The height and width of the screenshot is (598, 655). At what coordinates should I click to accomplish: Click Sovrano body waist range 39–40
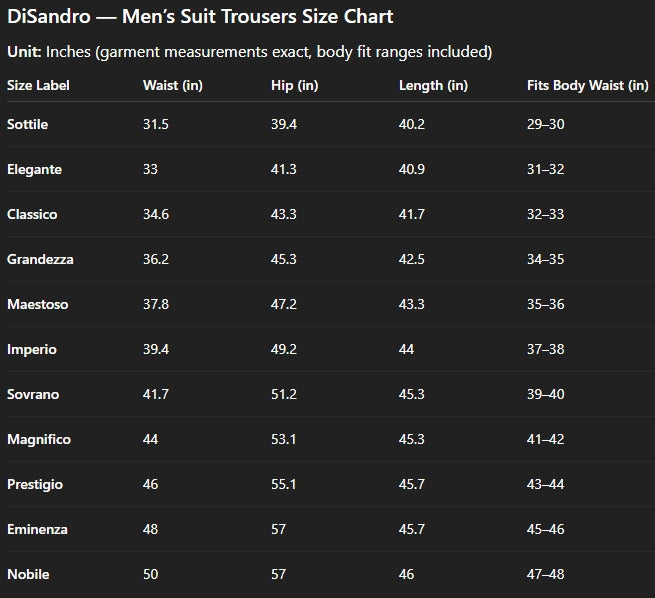(x=546, y=394)
